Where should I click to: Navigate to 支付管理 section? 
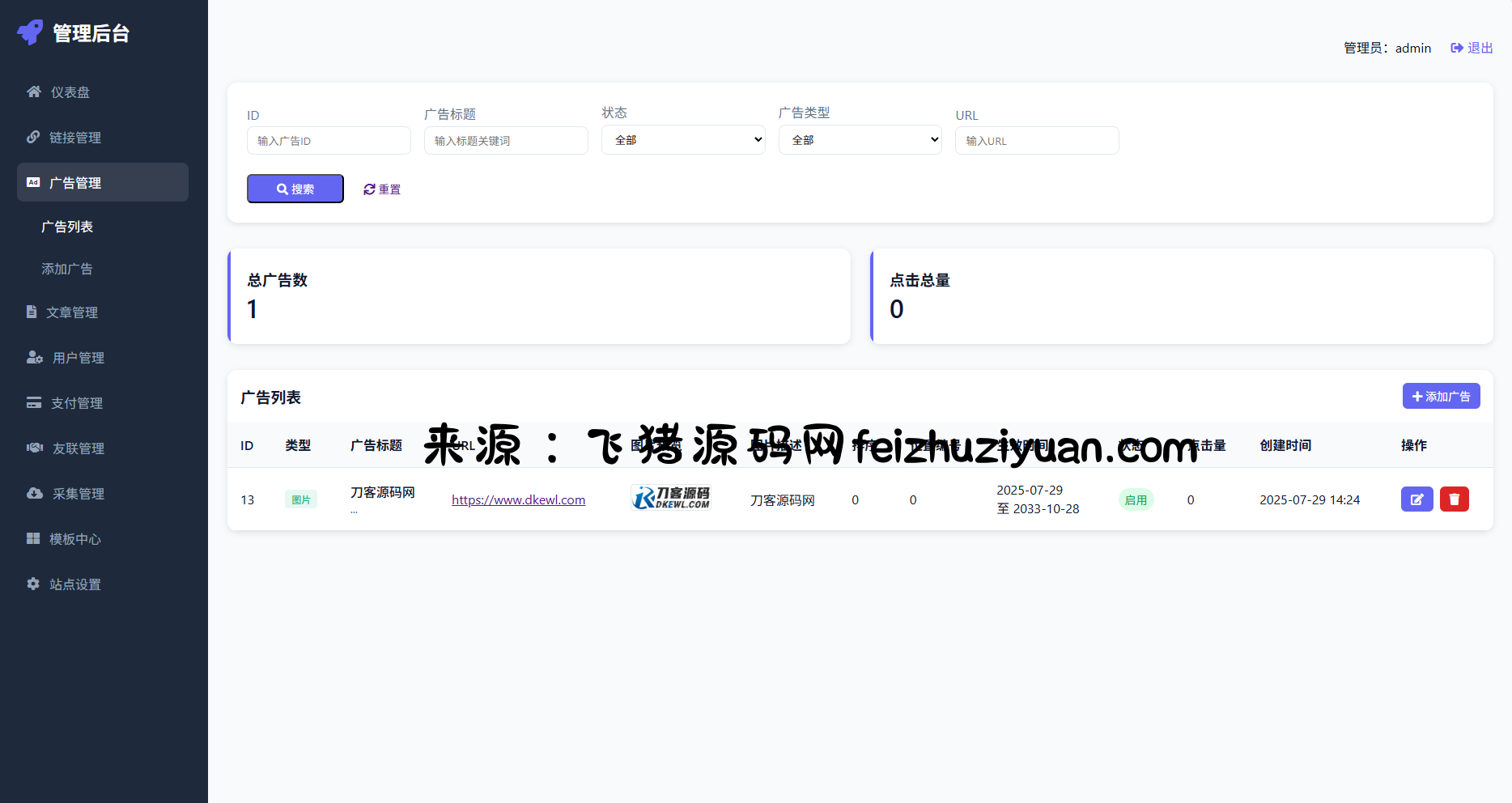click(76, 403)
